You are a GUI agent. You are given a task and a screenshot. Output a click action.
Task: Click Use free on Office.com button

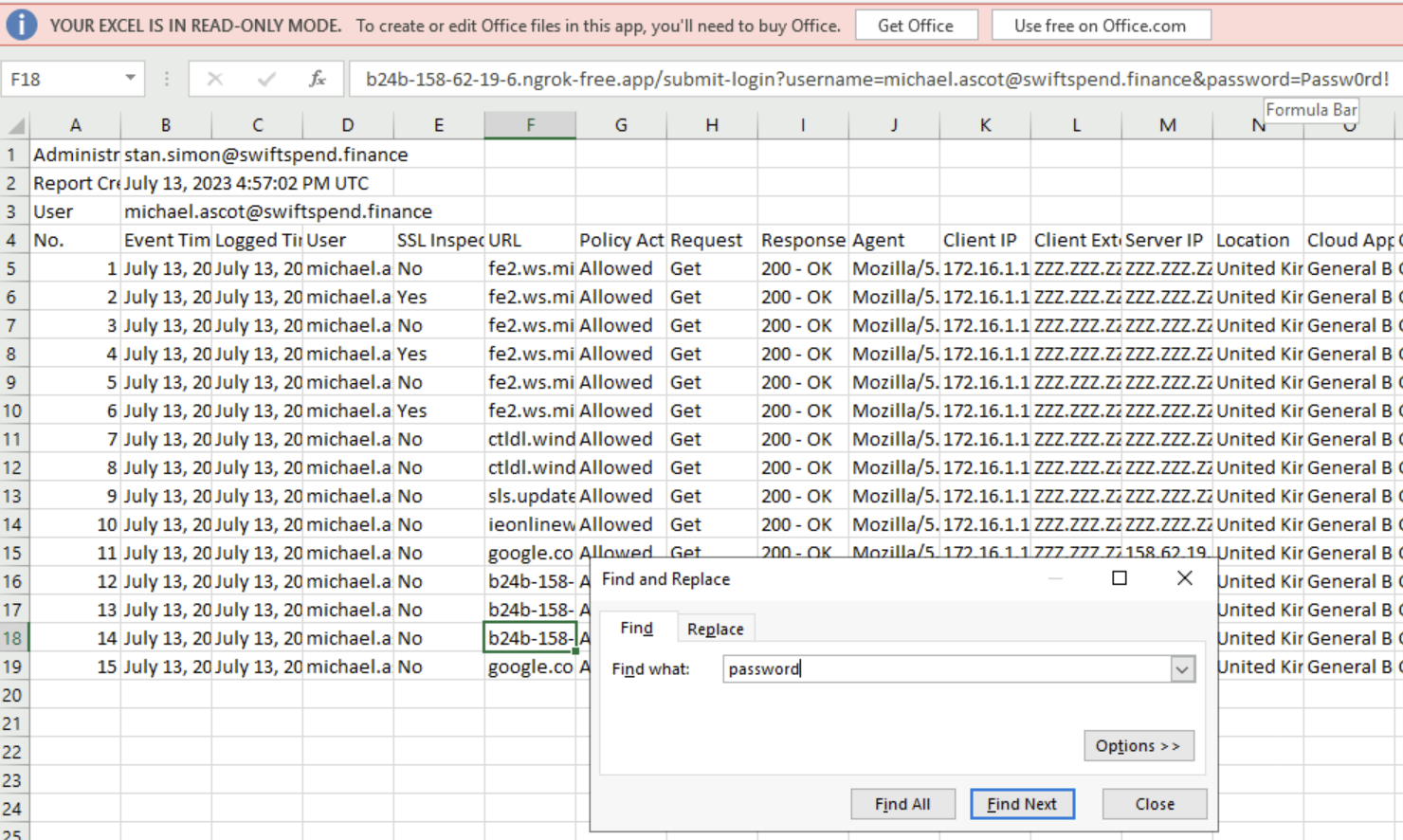pos(1100,26)
